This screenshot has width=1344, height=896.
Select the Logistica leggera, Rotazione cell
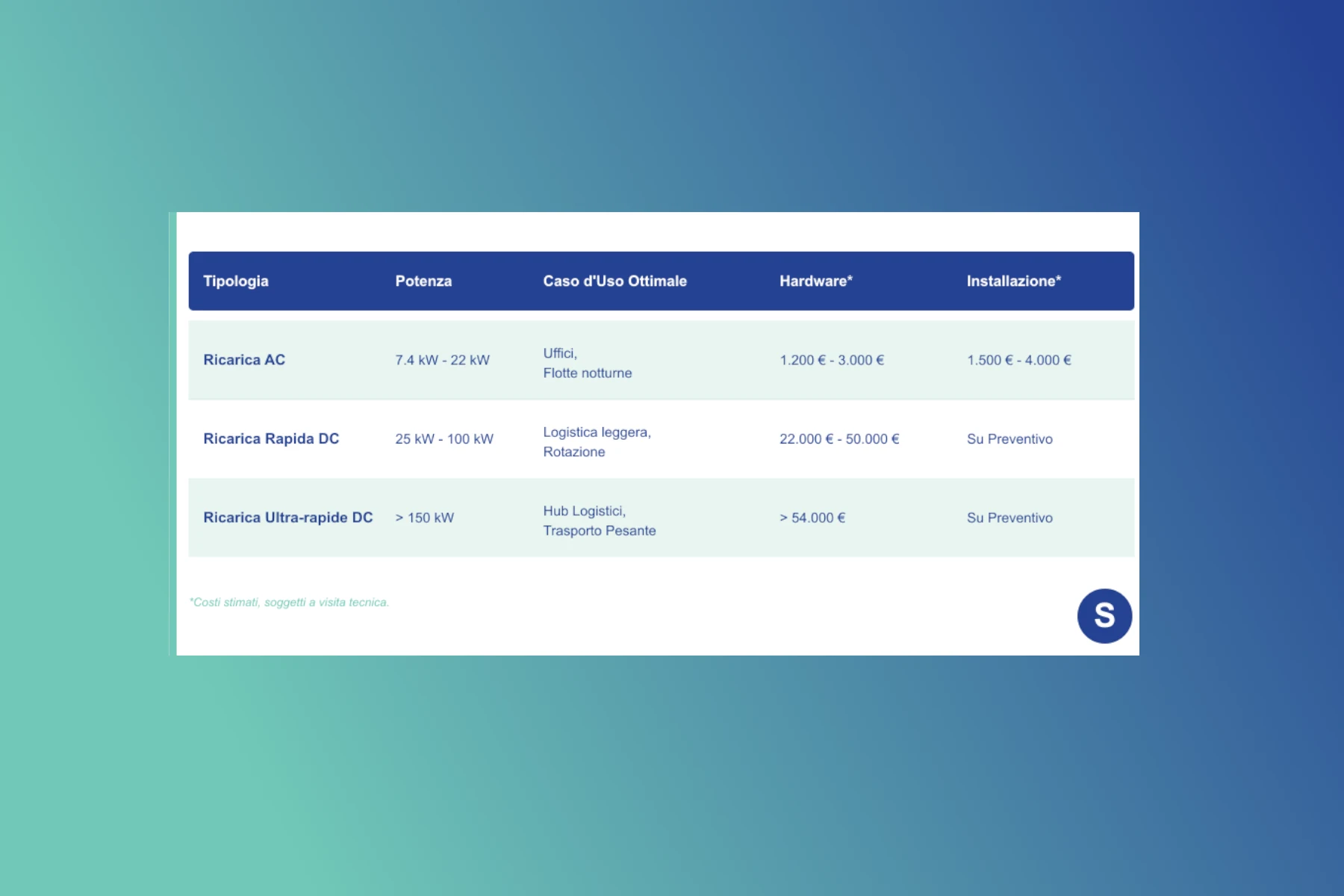pos(597,442)
